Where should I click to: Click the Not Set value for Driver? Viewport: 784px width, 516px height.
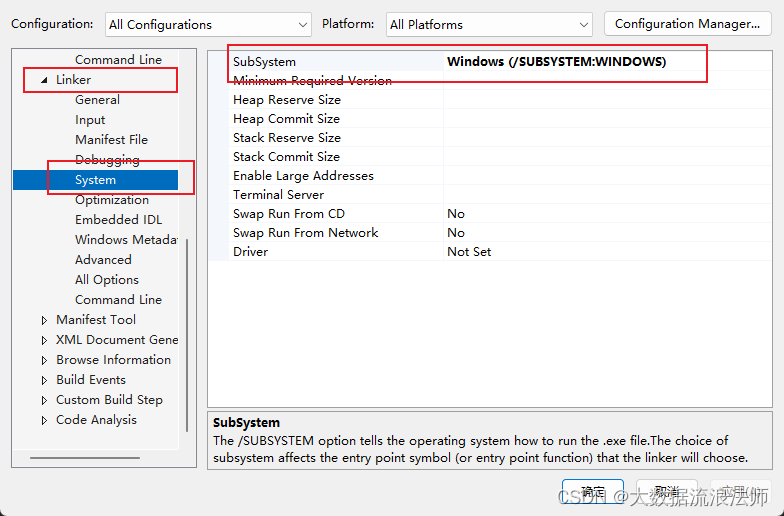tap(469, 252)
